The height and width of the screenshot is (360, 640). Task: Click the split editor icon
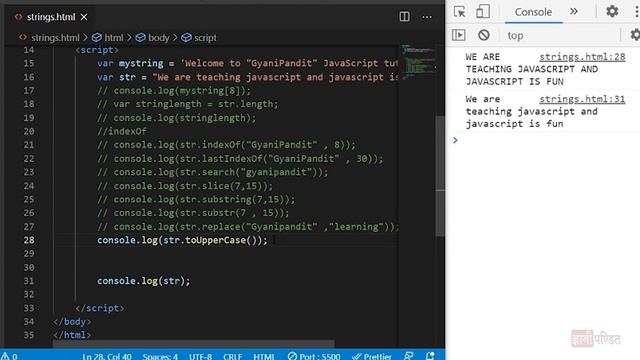[x=404, y=16]
